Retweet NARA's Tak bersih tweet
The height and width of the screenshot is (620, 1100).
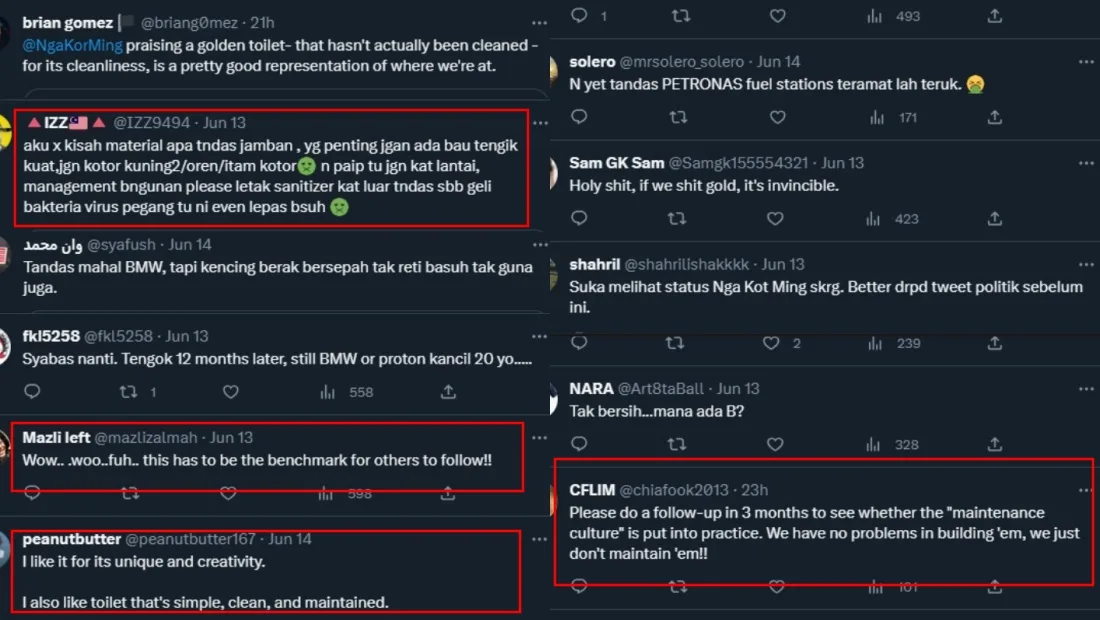coord(679,444)
